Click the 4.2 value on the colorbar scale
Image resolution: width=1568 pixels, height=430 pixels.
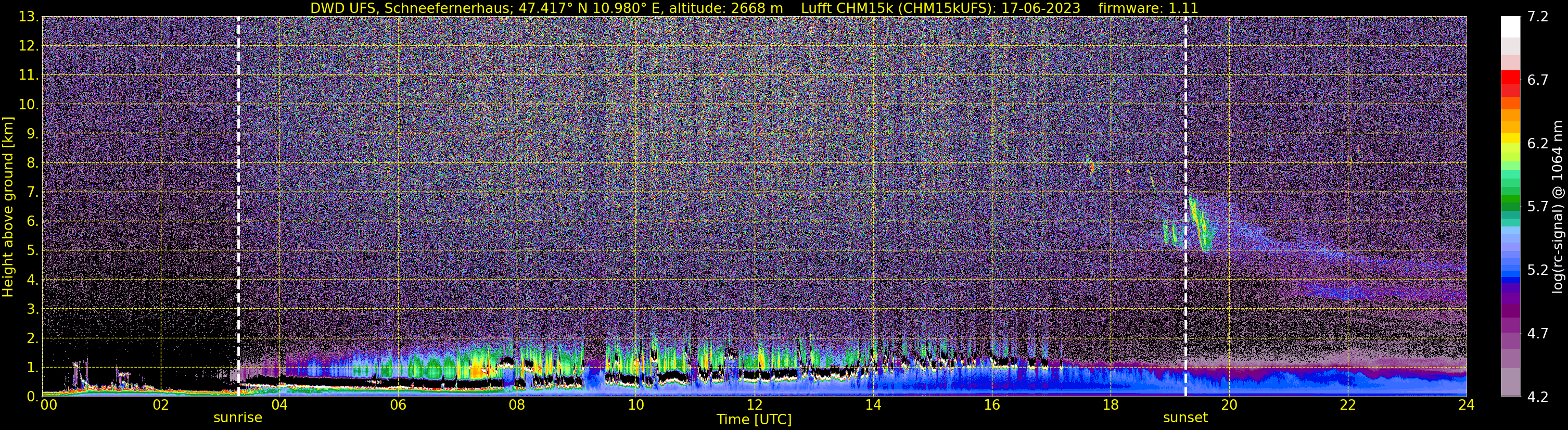[1538, 397]
